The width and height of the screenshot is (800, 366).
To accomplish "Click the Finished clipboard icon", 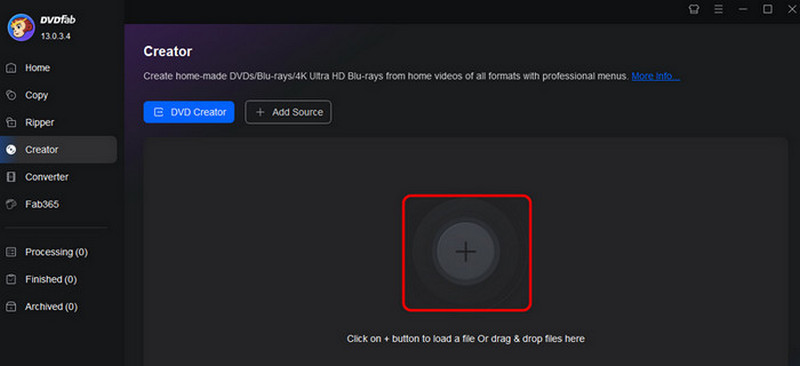I will (11, 279).
